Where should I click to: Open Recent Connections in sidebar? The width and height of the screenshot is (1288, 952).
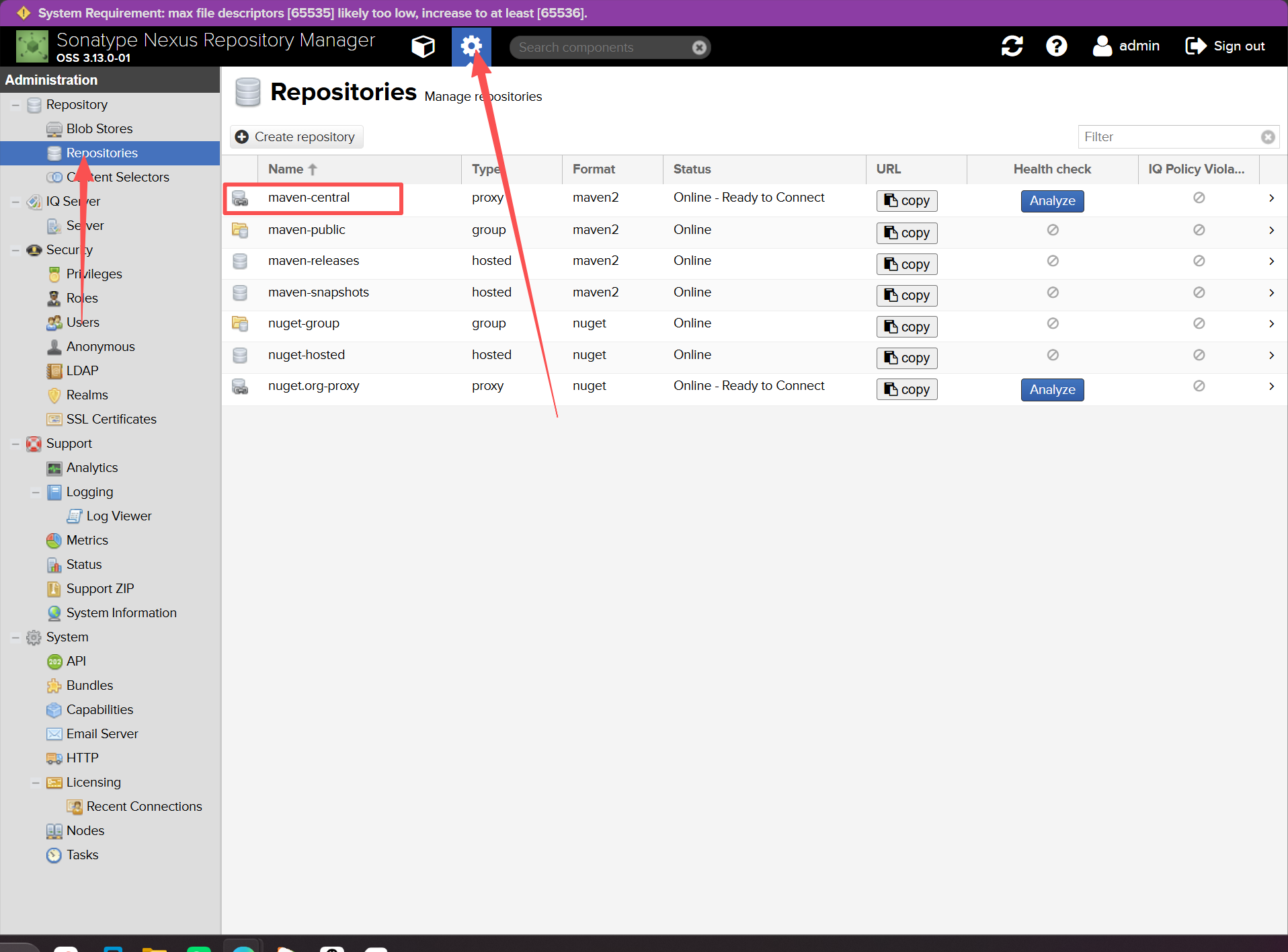pyautogui.click(x=144, y=807)
